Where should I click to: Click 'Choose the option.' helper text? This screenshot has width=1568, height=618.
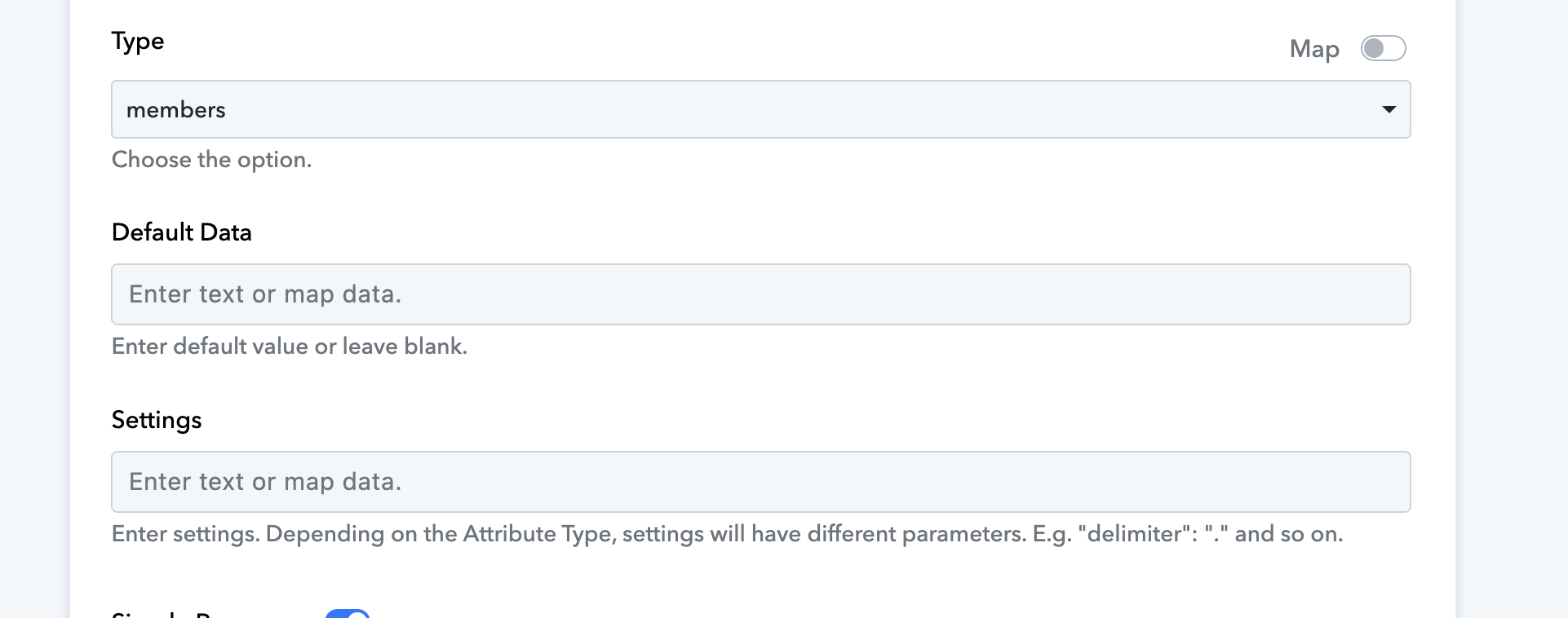click(211, 160)
